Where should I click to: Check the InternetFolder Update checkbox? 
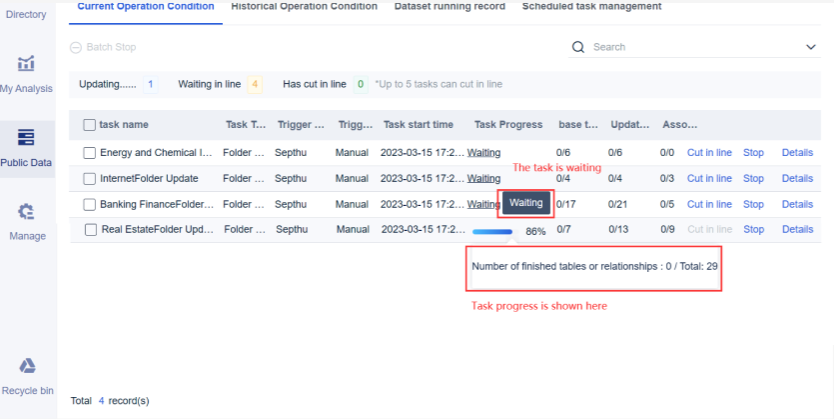(x=89, y=179)
